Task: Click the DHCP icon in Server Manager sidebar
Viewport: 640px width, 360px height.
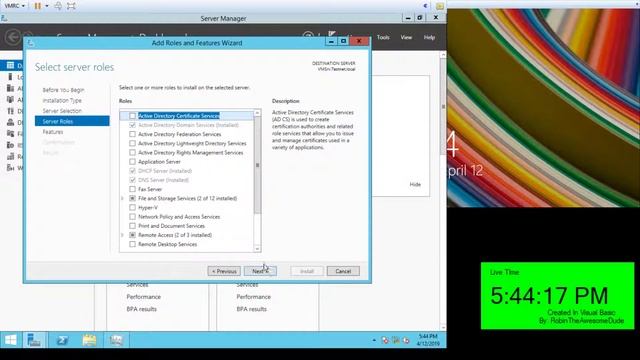Action: pos(10,111)
